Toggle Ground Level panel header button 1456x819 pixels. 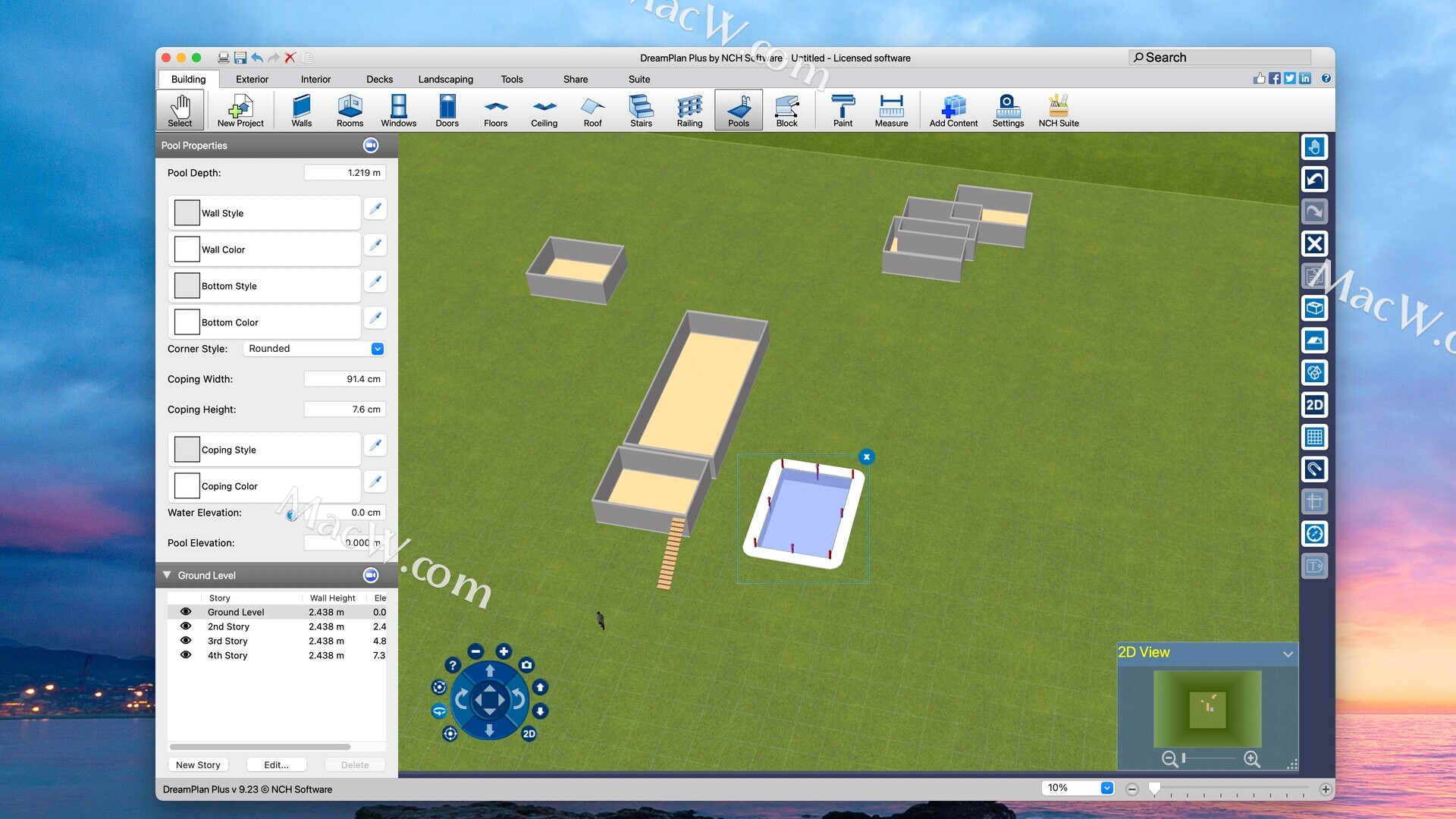(x=370, y=575)
